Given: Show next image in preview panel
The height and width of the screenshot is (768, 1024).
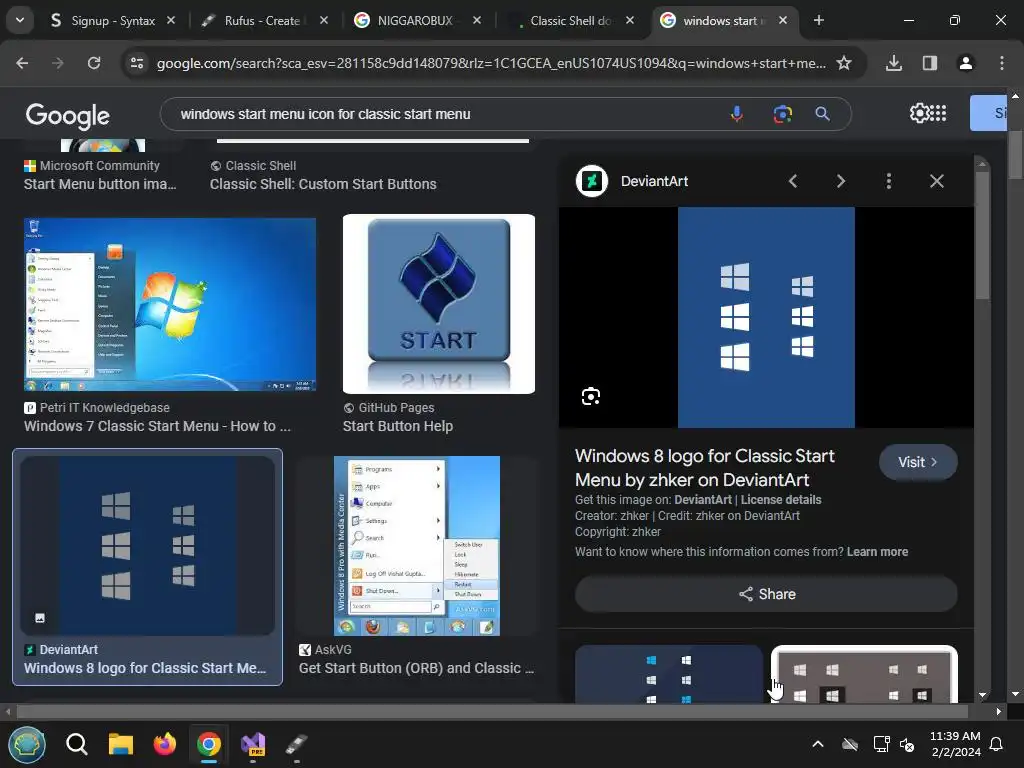Looking at the screenshot, I should click(840, 181).
